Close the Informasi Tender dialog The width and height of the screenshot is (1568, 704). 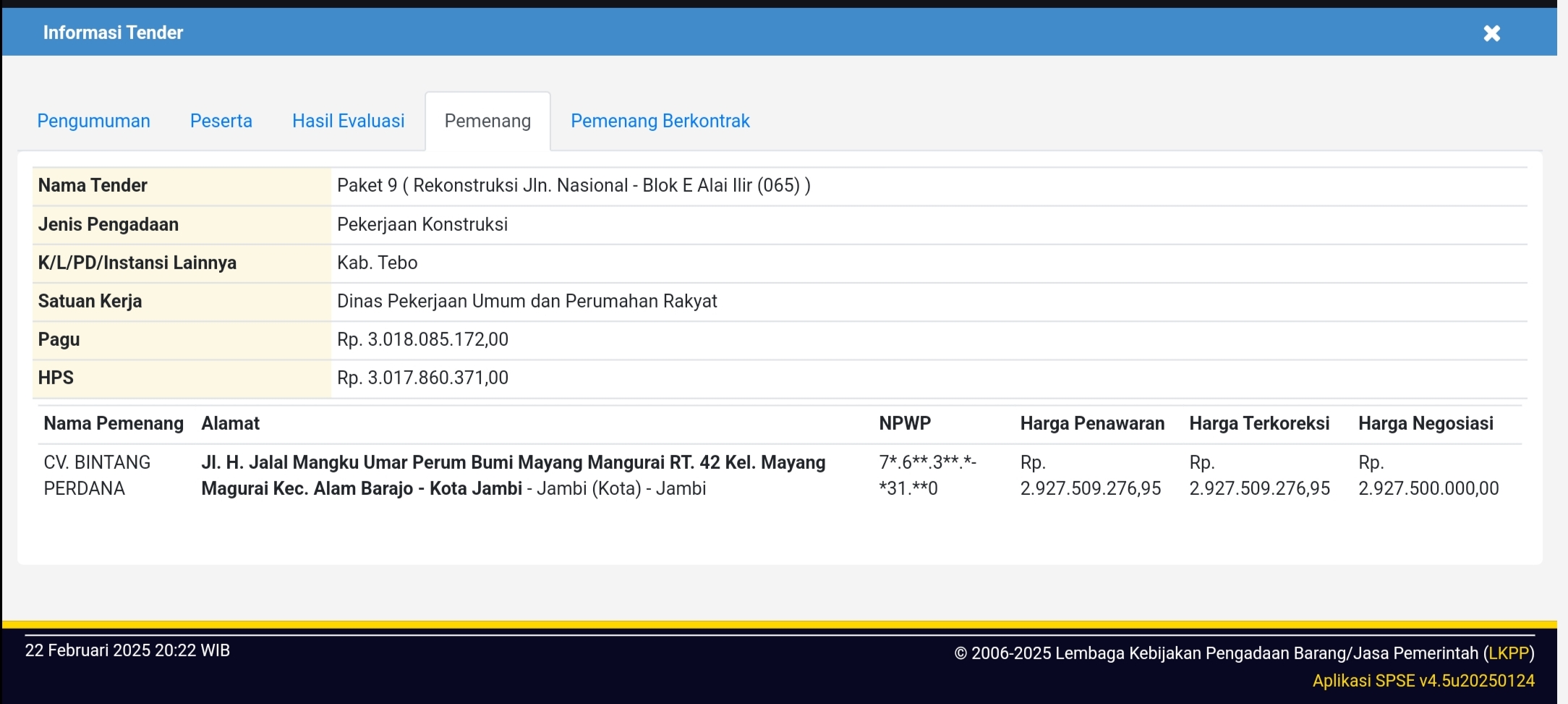pyautogui.click(x=1491, y=33)
